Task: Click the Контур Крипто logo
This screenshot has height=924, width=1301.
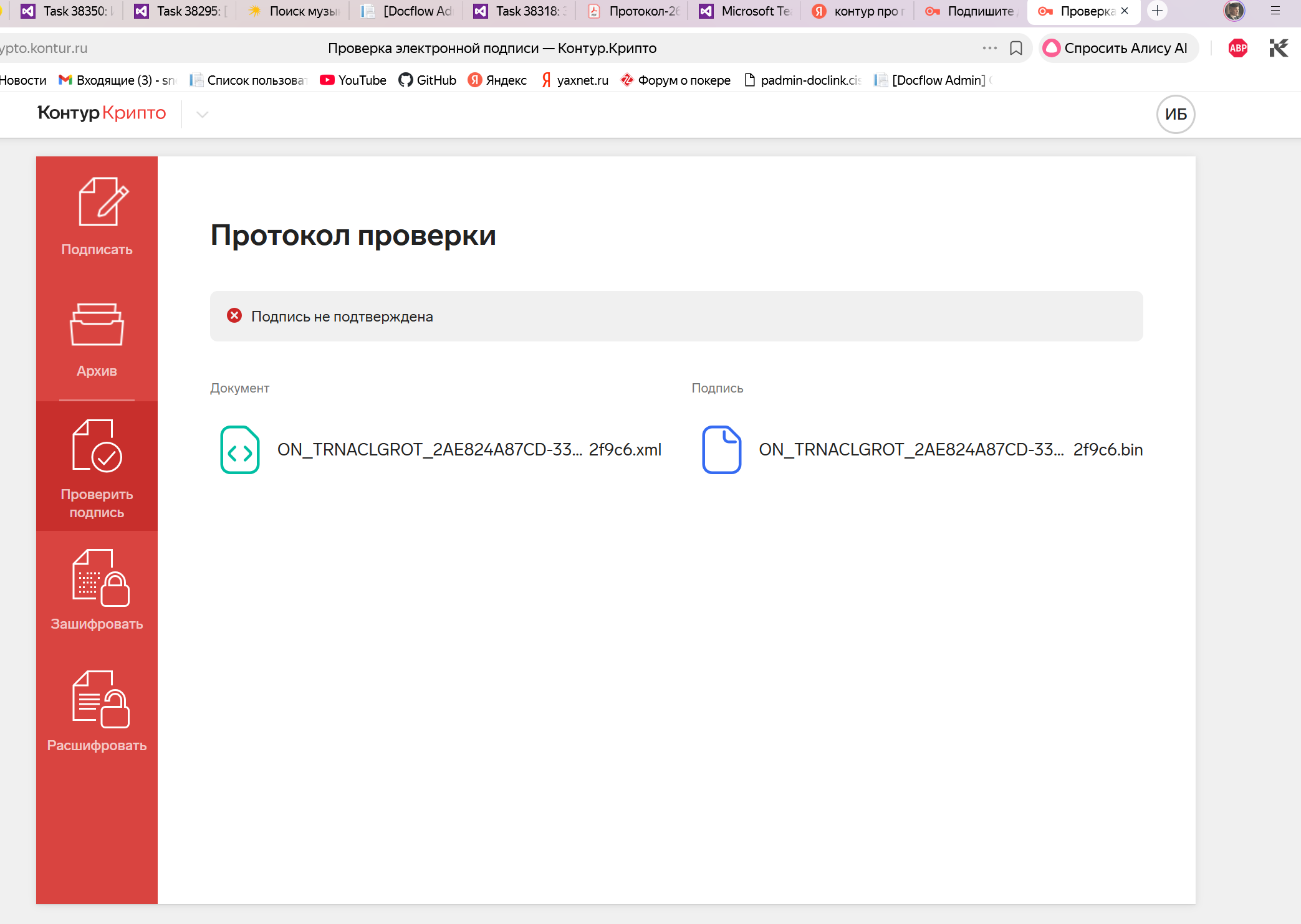Action: click(102, 113)
